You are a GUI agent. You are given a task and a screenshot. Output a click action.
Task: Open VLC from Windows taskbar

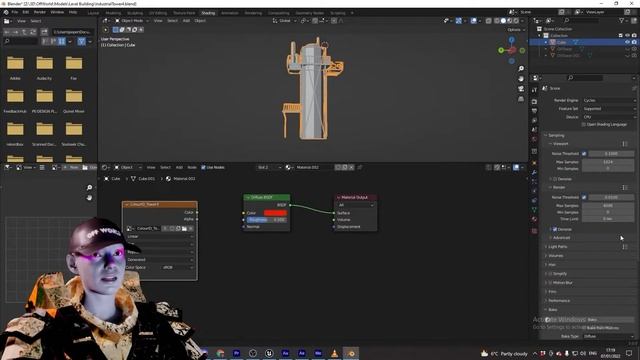[x=334, y=353]
